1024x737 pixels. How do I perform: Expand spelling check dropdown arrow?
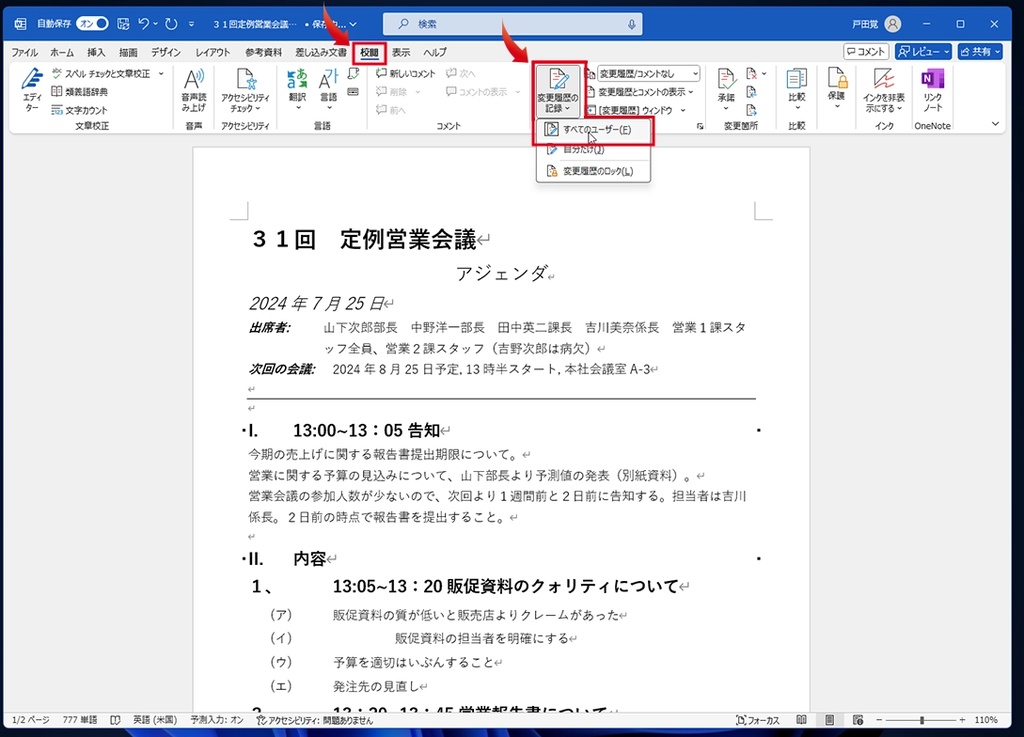click(161, 74)
